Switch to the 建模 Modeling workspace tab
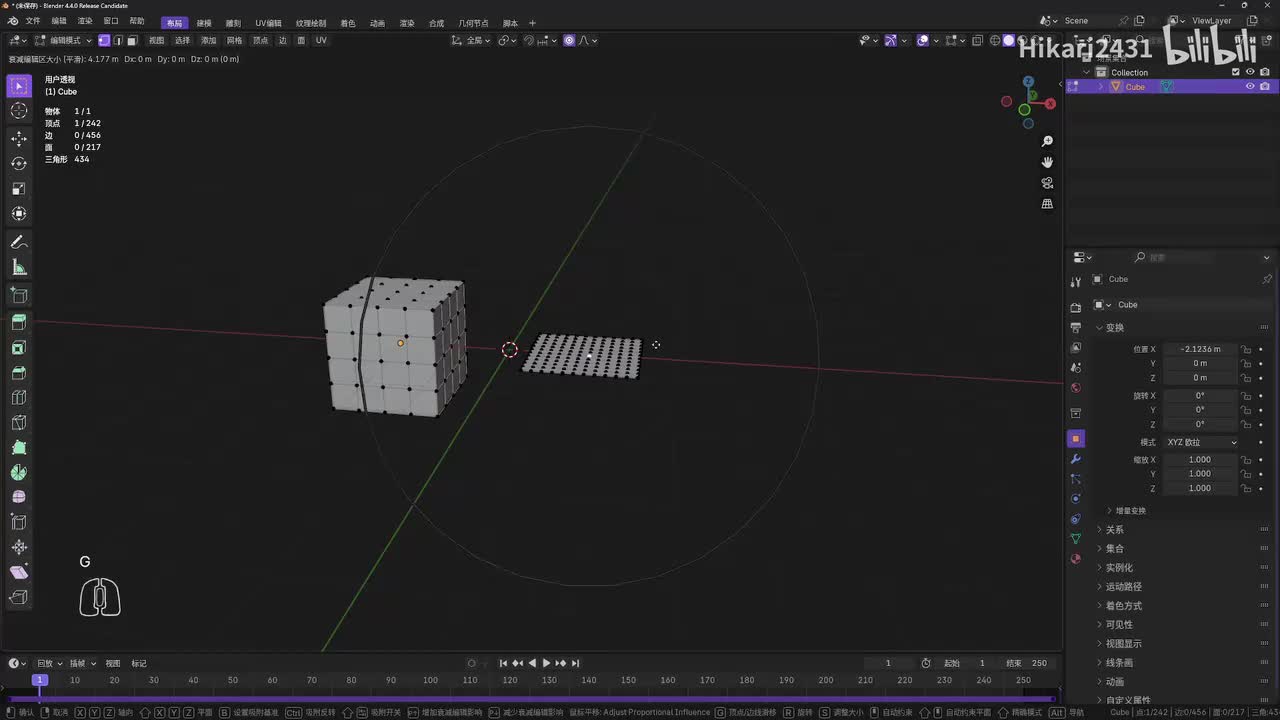1280x720 pixels. [204, 23]
